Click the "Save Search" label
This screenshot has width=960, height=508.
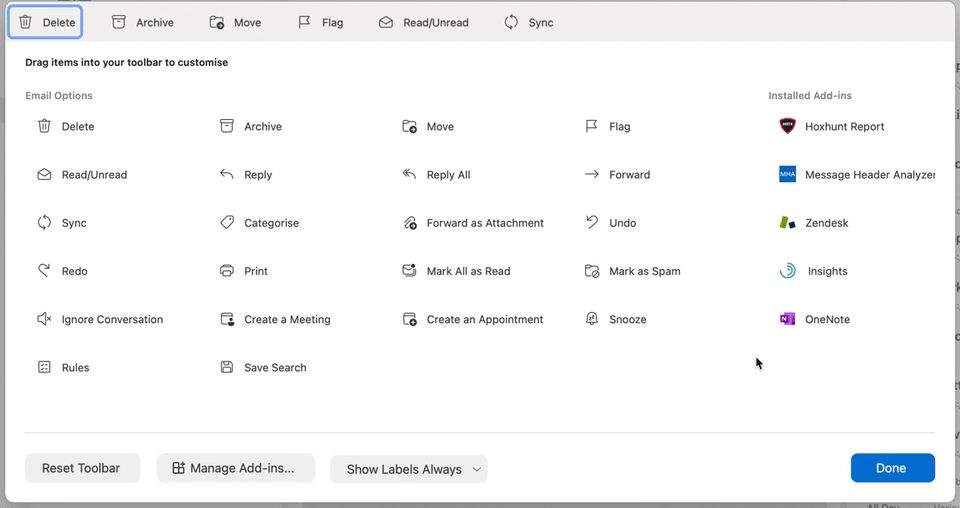point(275,367)
